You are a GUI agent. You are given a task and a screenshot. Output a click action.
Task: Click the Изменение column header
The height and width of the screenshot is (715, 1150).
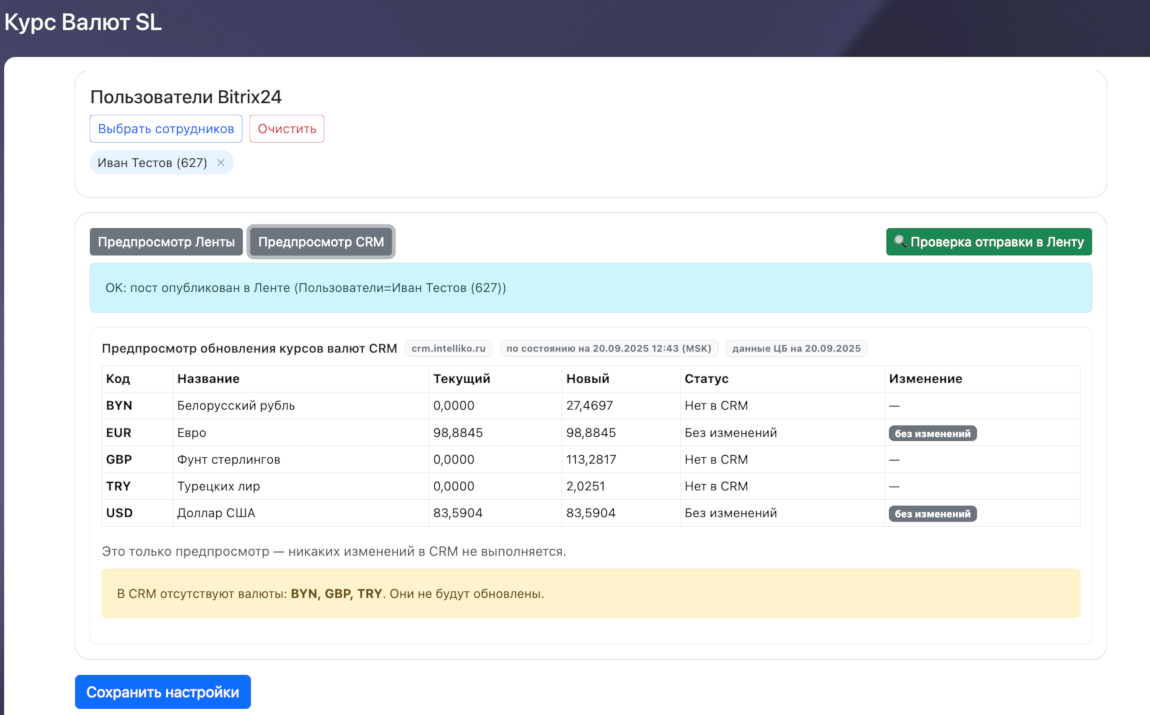click(925, 379)
